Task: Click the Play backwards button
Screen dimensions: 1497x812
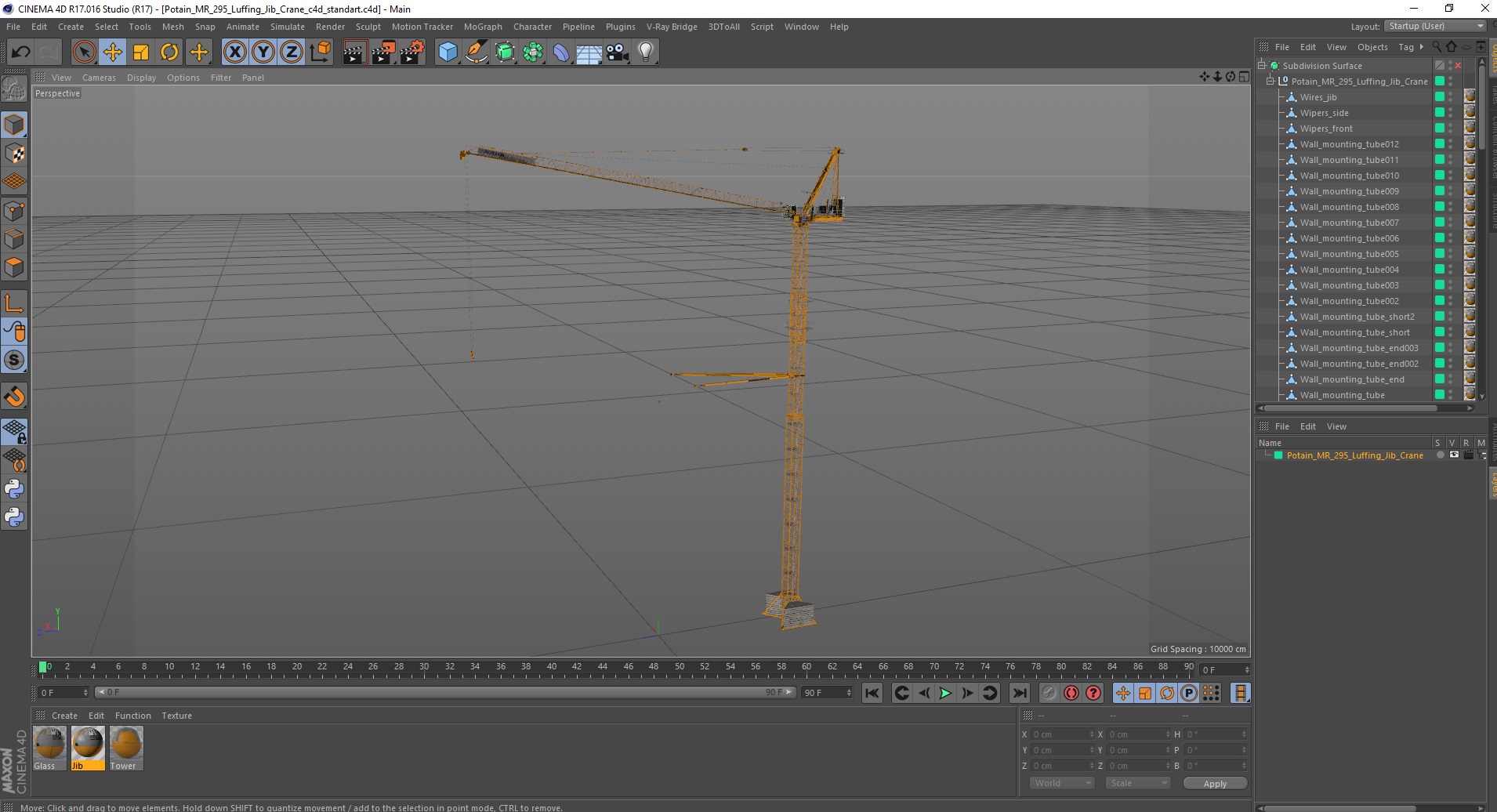Action: tap(924, 693)
